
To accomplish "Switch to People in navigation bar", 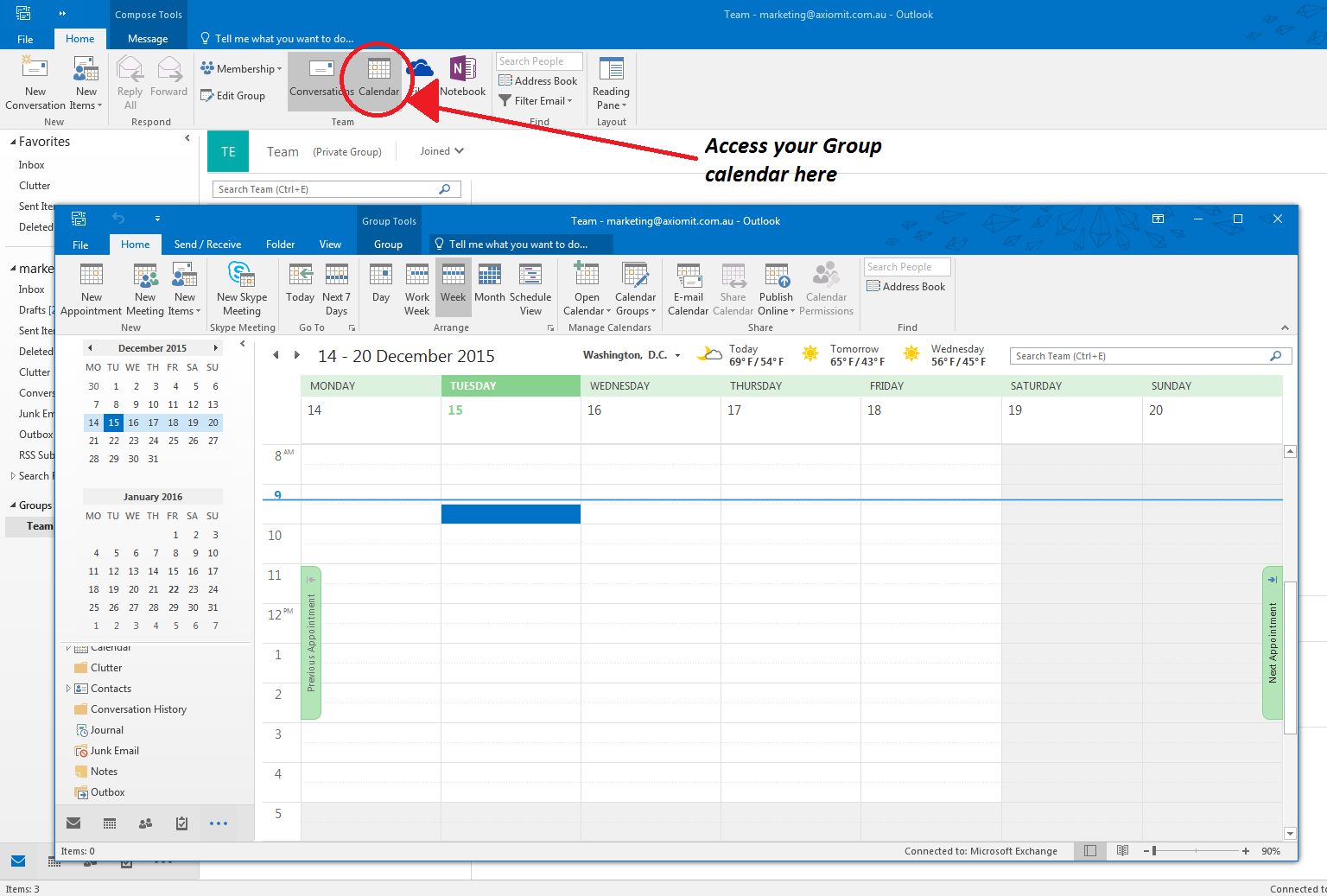I will pos(146,823).
